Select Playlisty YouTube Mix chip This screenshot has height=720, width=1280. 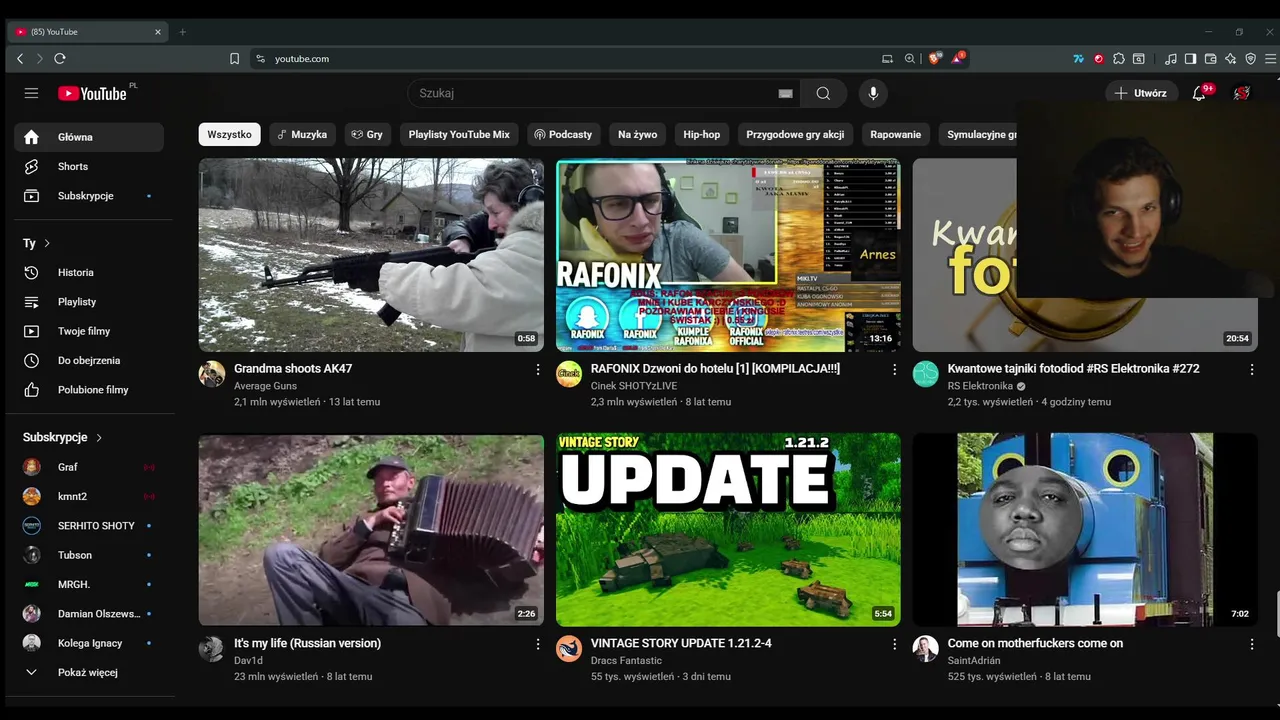coord(459,134)
